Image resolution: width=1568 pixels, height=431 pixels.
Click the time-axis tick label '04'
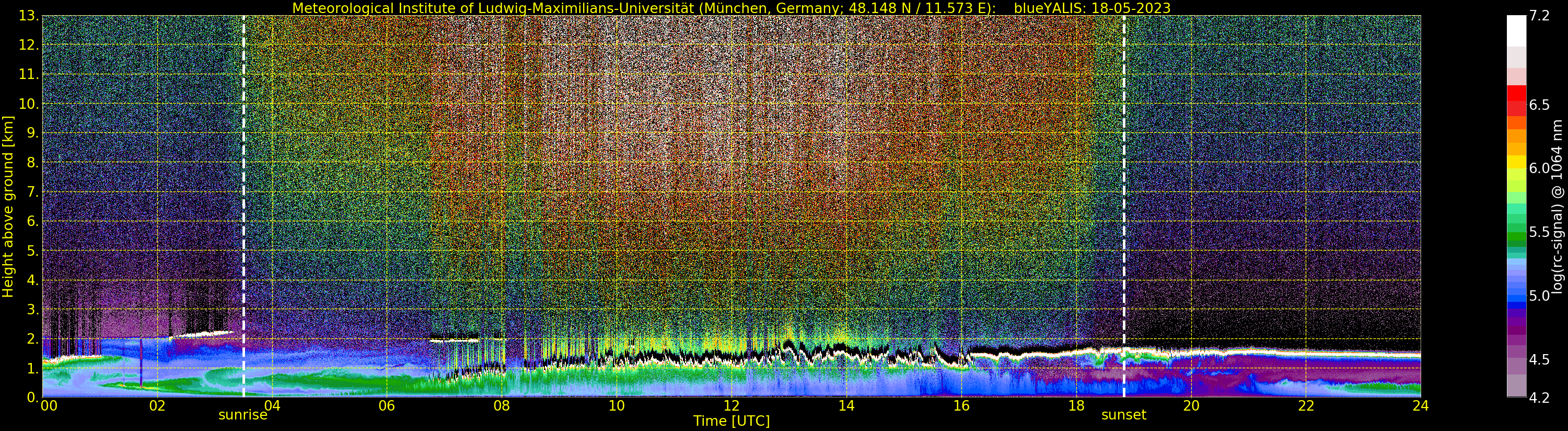(272, 406)
